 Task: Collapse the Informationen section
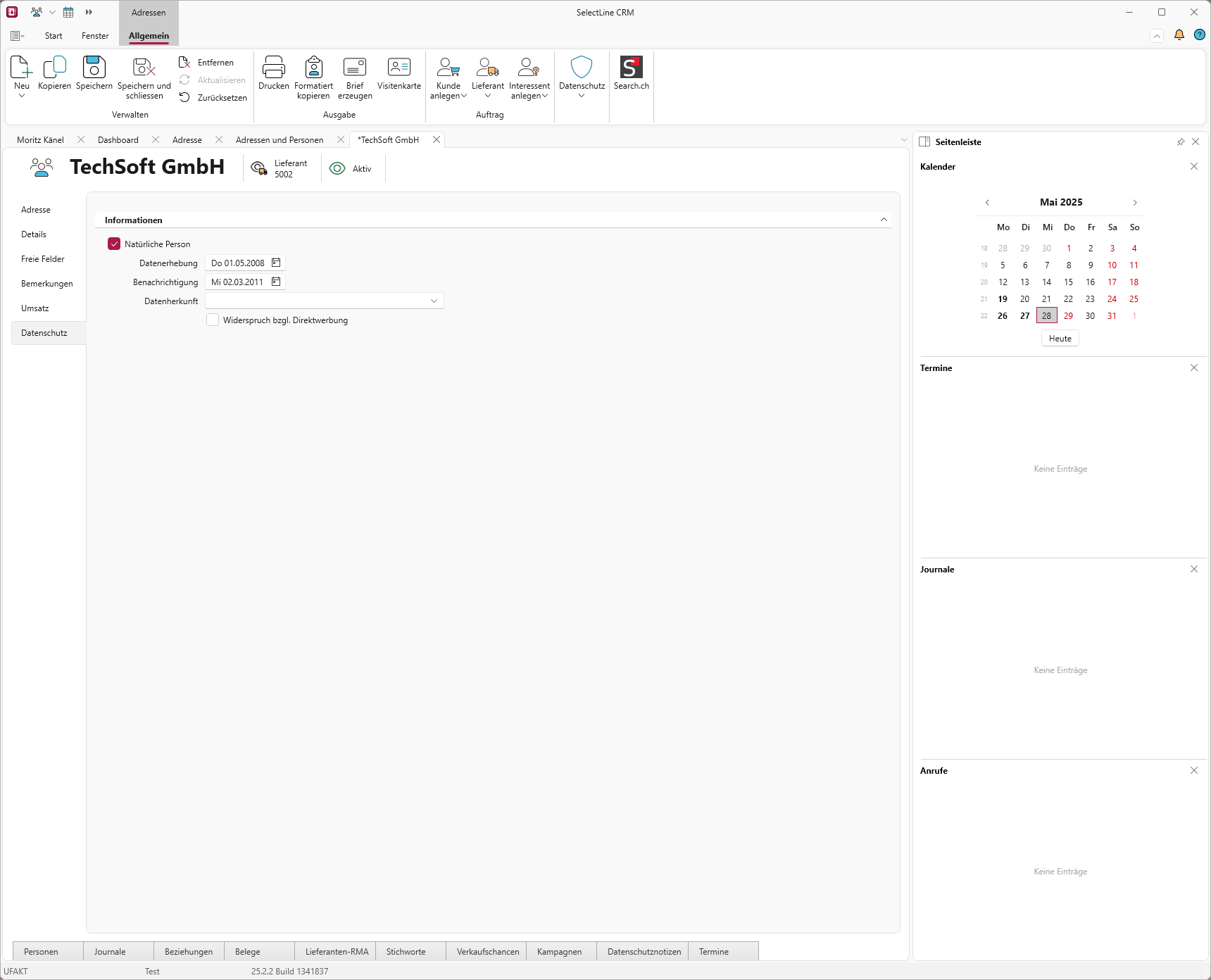[884, 220]
